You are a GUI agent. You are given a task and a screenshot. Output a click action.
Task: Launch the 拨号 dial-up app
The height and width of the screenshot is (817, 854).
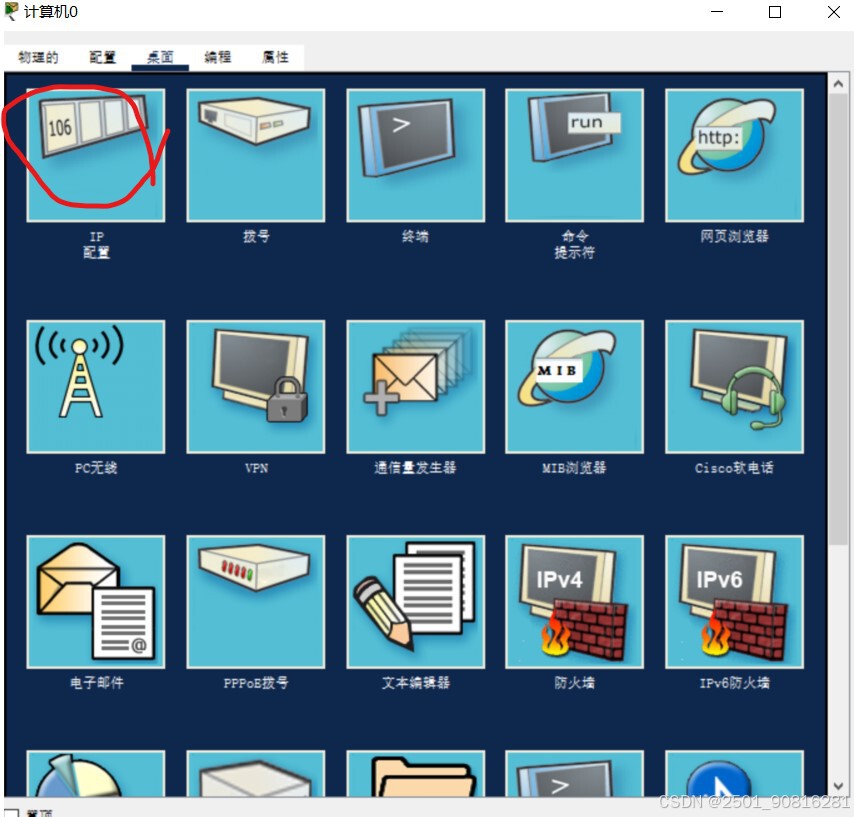(x=255, y=155)
